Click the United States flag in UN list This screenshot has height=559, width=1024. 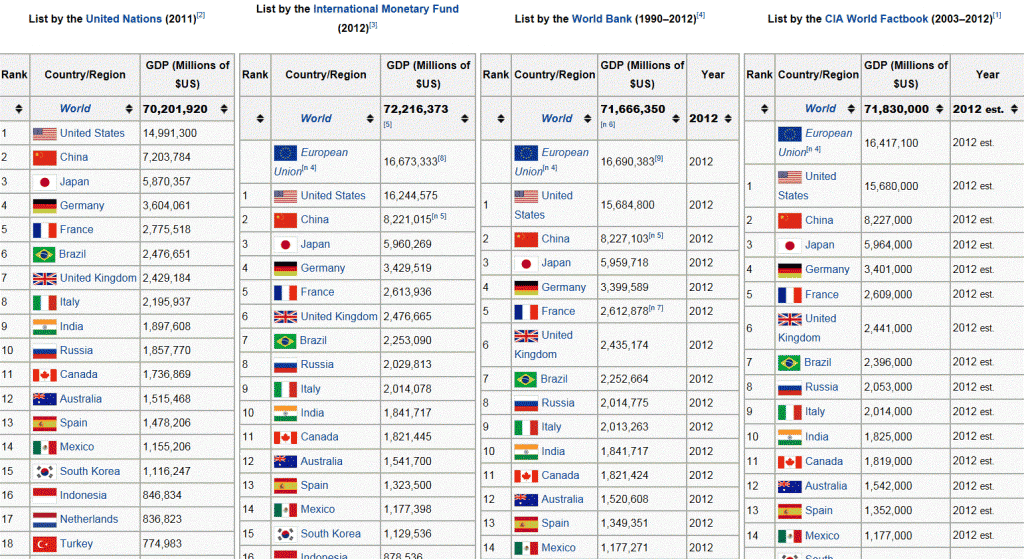tap(44, 134)
